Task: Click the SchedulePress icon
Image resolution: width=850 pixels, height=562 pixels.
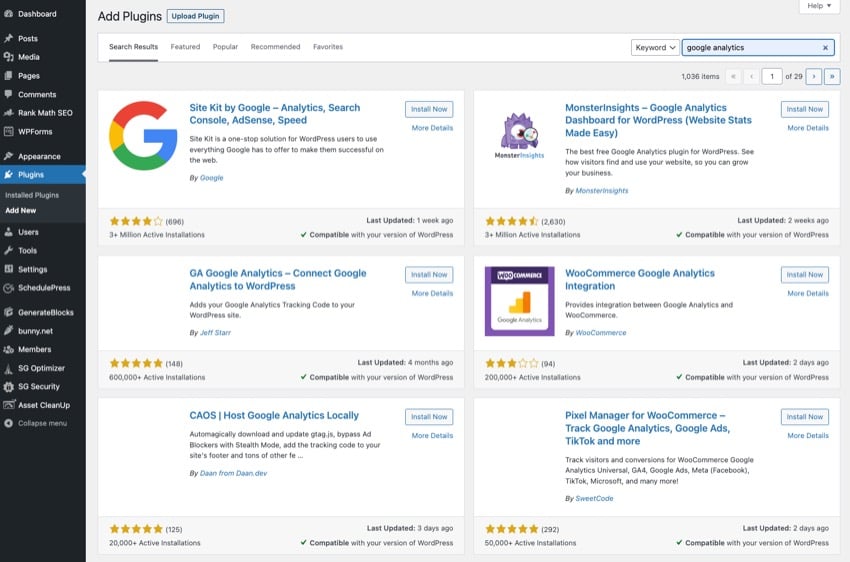Action: (x=9, y=288)
